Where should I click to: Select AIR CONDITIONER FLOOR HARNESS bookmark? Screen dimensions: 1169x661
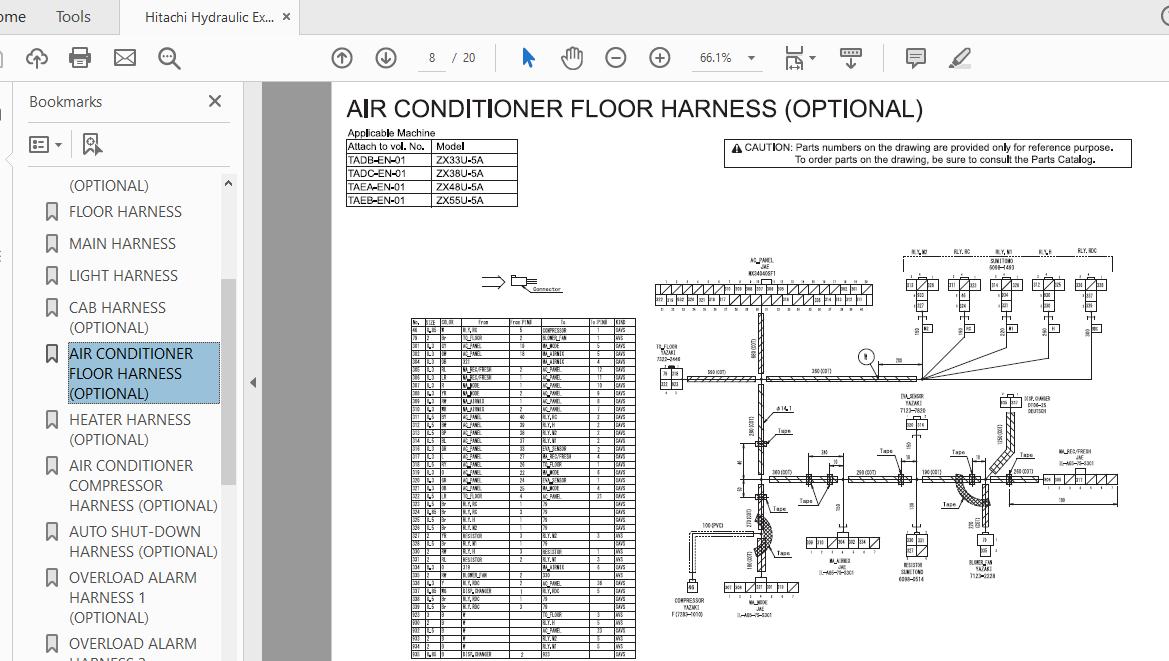(144, 373)
